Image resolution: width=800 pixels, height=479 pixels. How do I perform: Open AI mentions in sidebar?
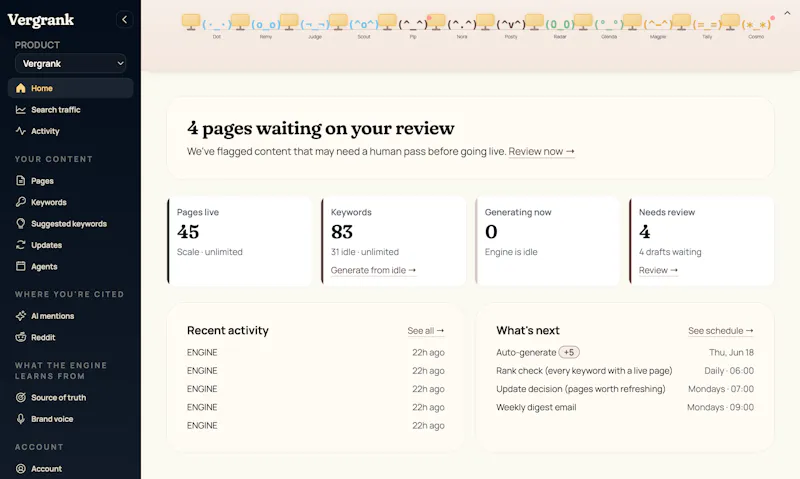tap(70, 316)
